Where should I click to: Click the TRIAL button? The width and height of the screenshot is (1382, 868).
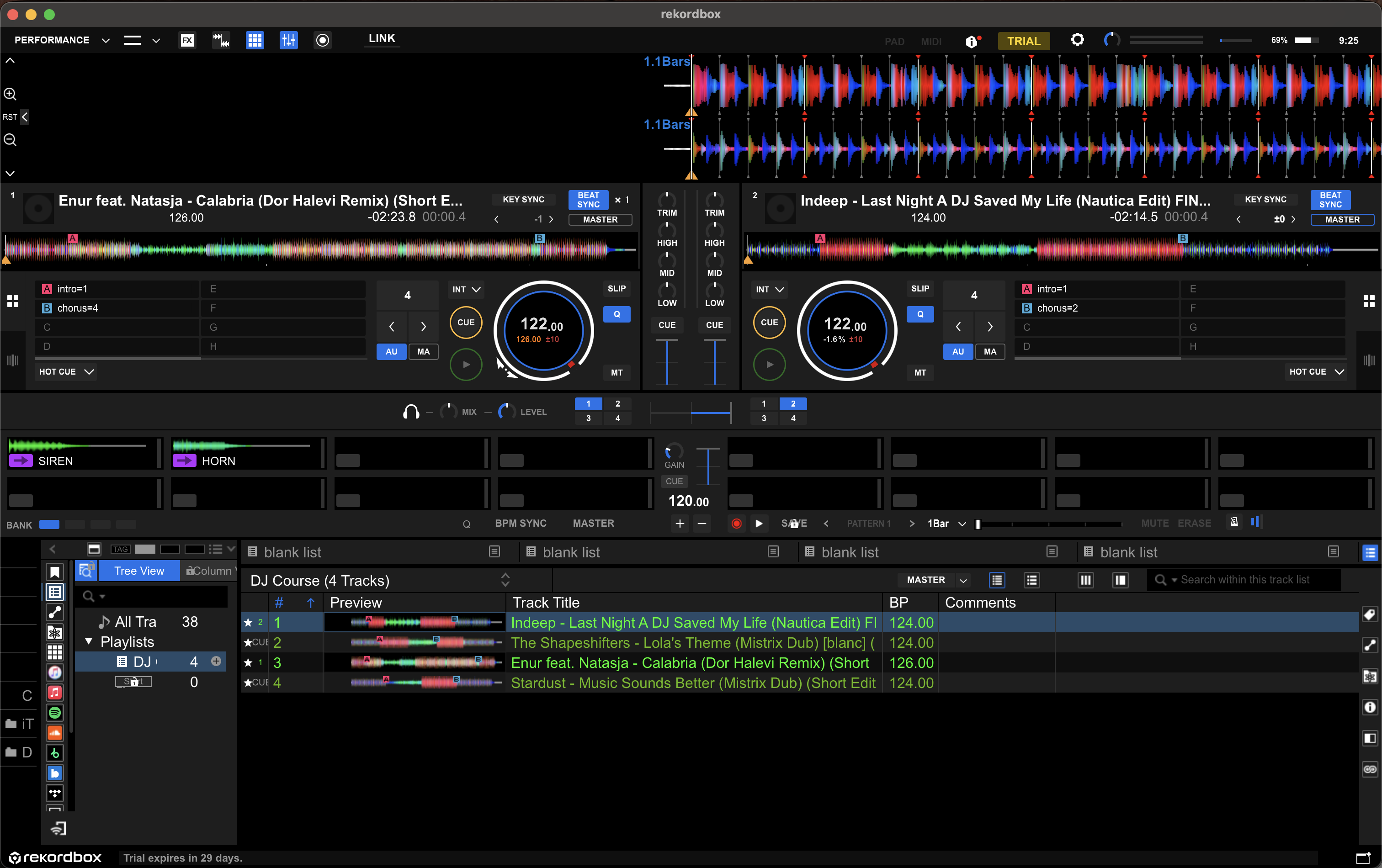(x=1023, y=41)
